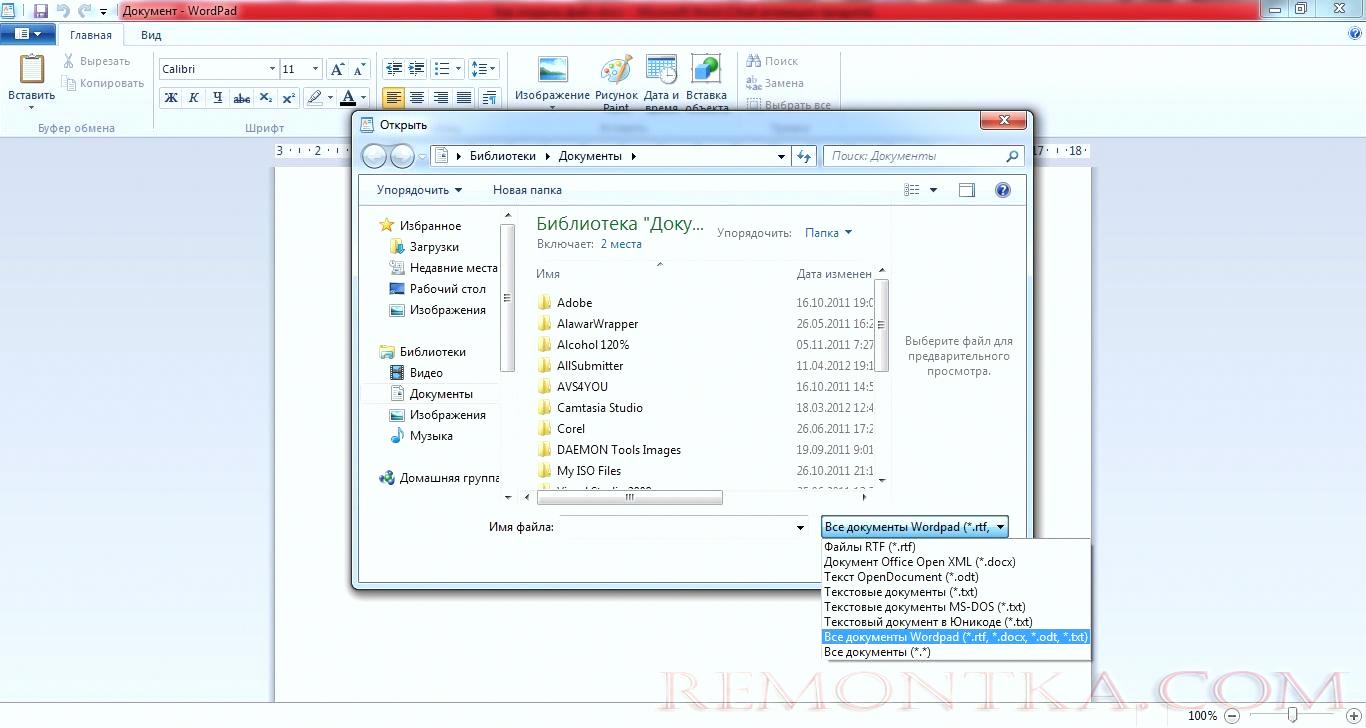Click the Undo arrow in title bar
Screen dimensions: 1366x728
[x=63, y=10]
